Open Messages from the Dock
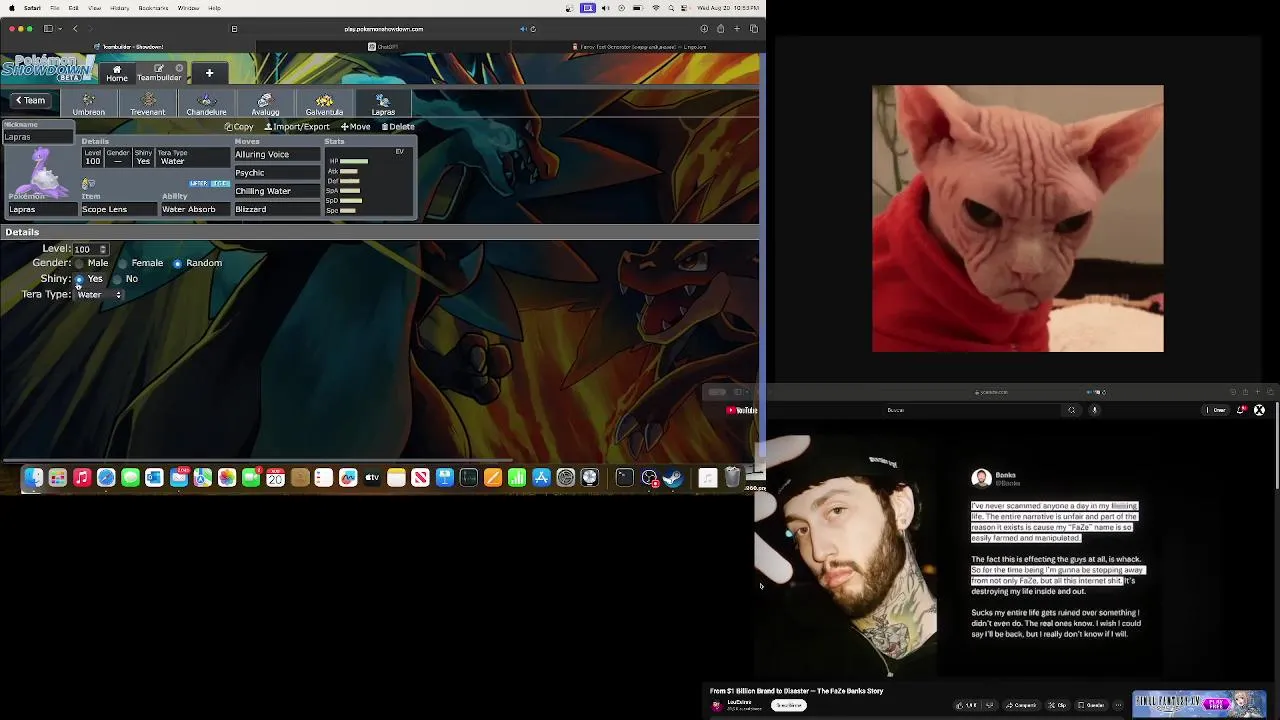The width and height of the screenshot is (1280, 720). (130, 478)
